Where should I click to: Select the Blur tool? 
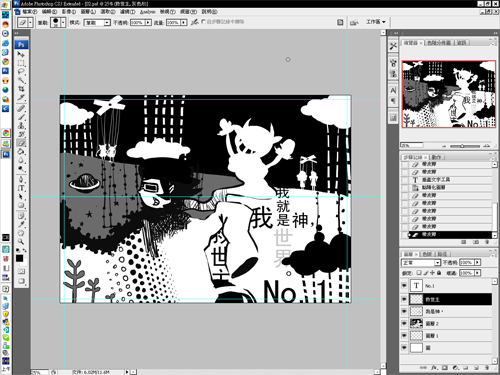pos(21,160)
